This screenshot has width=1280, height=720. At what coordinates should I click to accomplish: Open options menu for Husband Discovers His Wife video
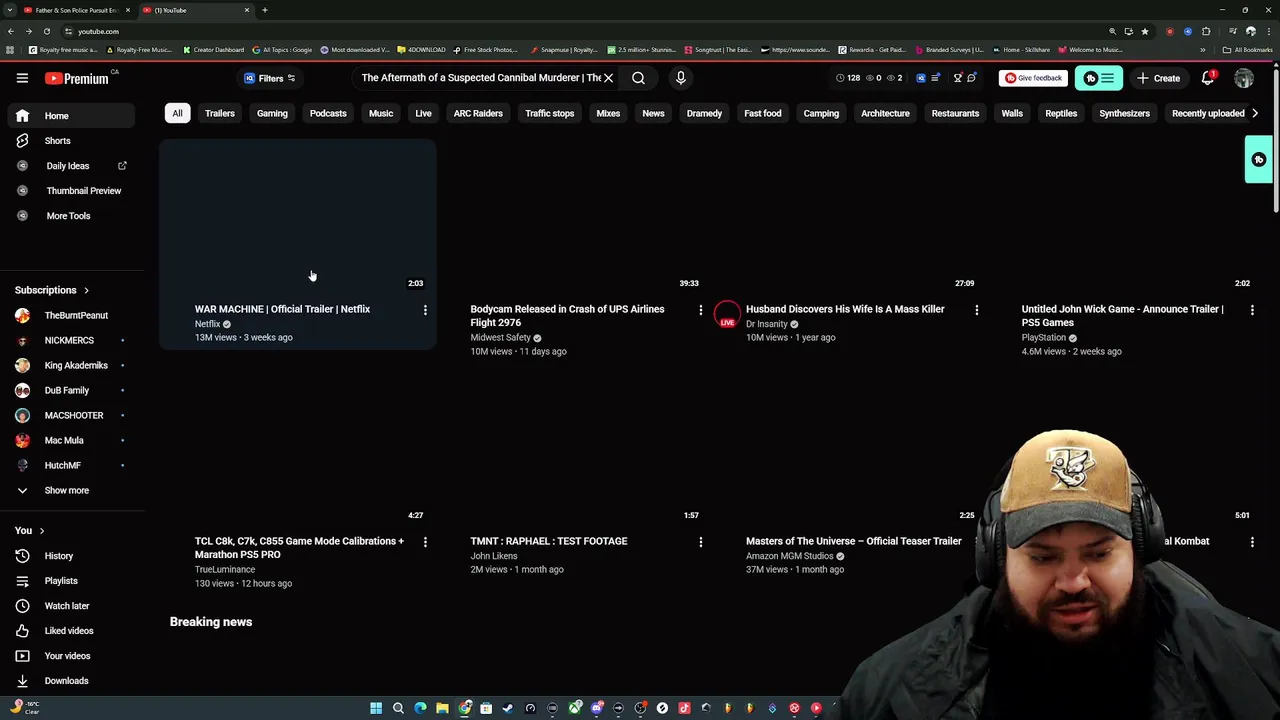tap(976, 310)
